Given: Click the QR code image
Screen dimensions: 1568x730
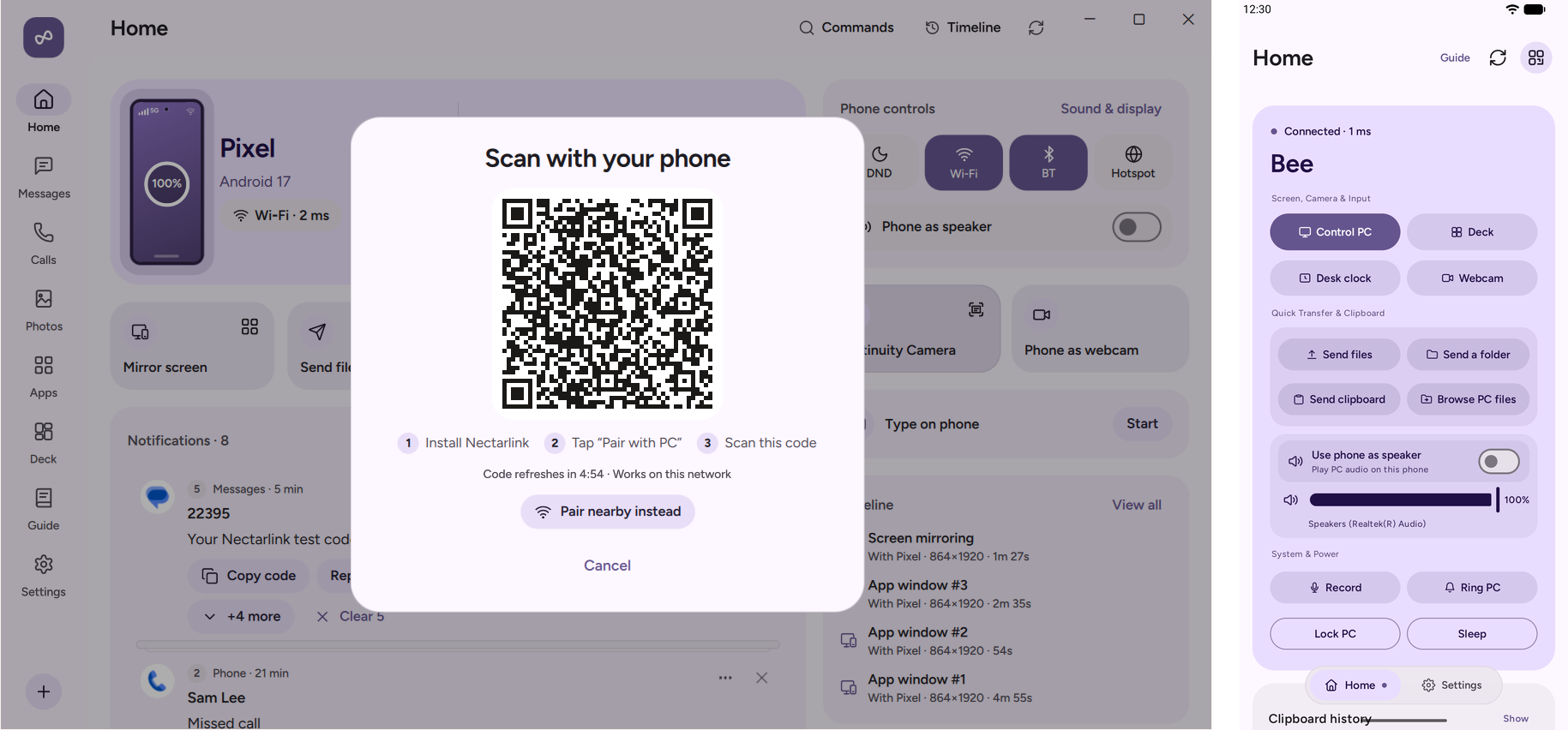Looking at the screenshot, I should pyautogui.click(x=607, y=303).
